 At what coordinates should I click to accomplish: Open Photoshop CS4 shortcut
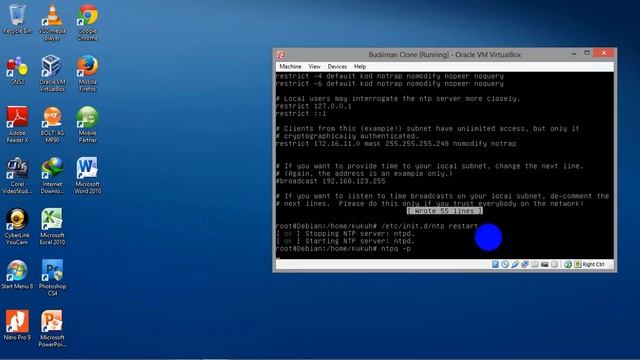52,278
